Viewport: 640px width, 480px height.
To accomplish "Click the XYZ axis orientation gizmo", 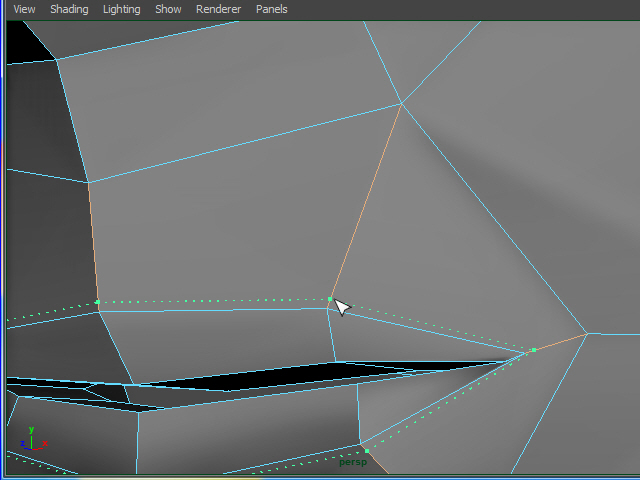I will pyautogui.click(x=31, y=439).
